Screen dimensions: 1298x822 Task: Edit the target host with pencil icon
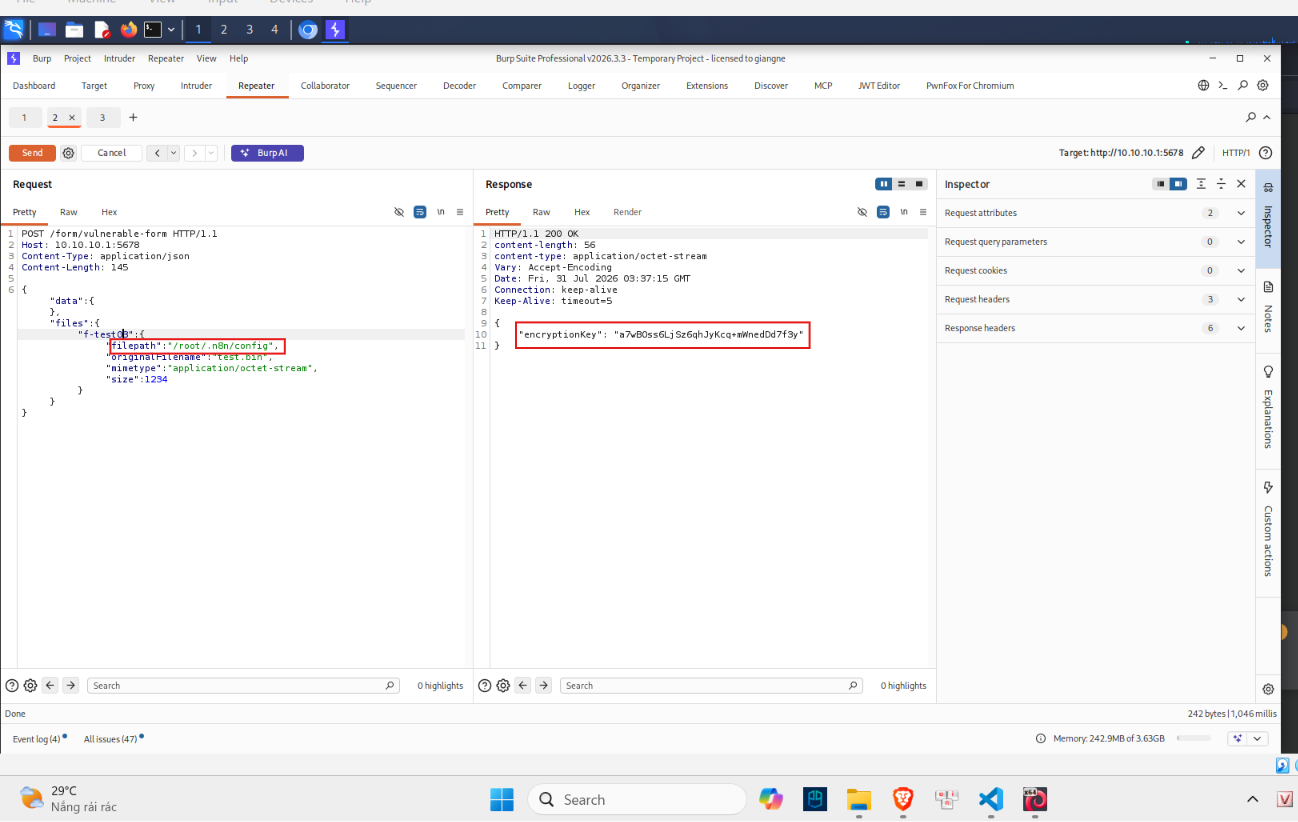(x=1198, y=153)
